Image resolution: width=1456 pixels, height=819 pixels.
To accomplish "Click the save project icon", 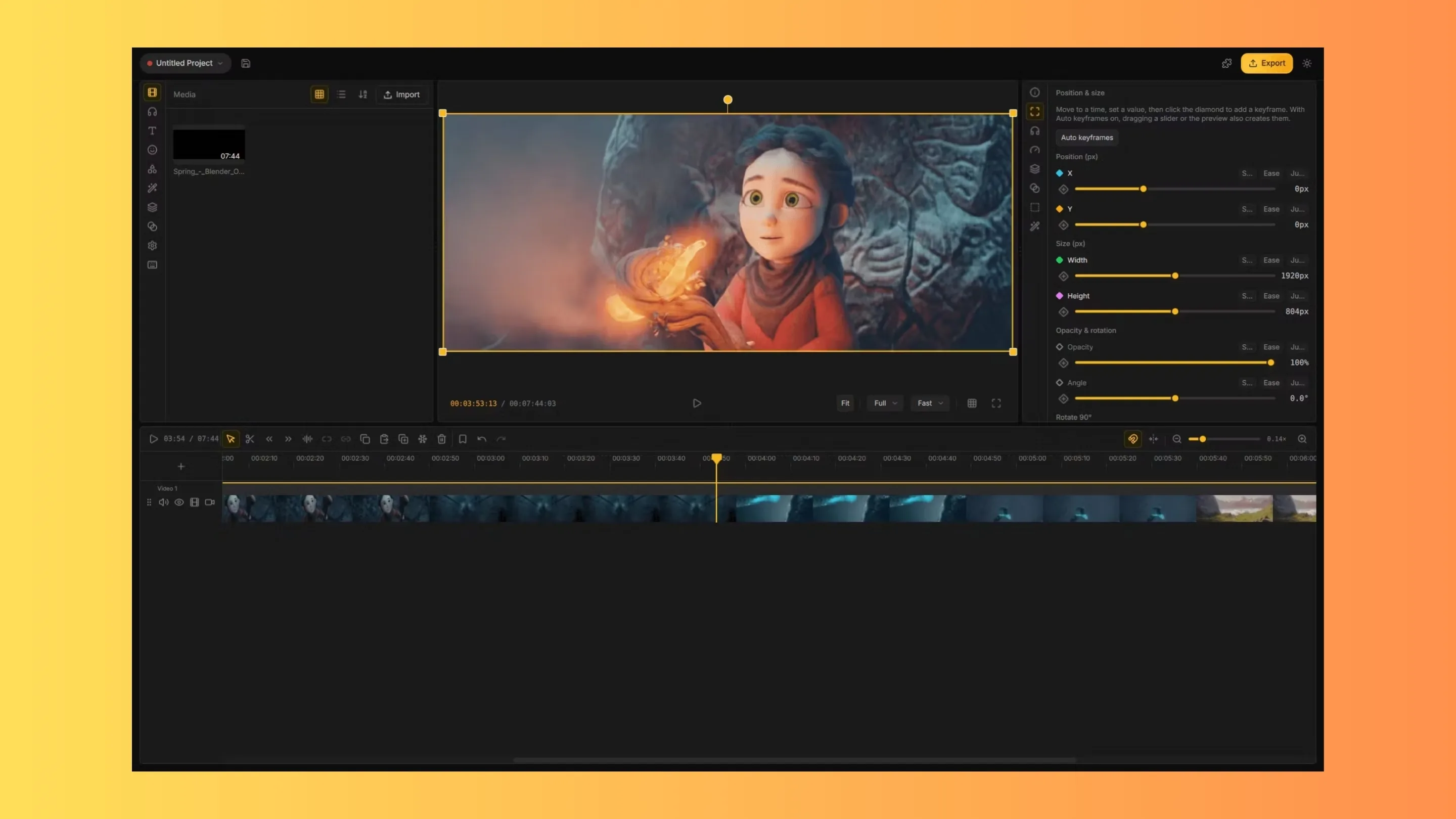I will (245, 63).
